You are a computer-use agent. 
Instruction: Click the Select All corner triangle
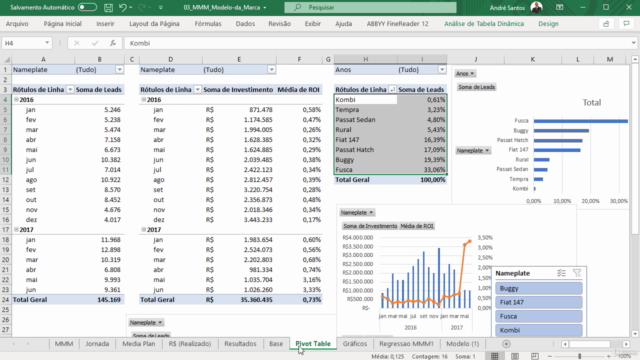point(6,60)
